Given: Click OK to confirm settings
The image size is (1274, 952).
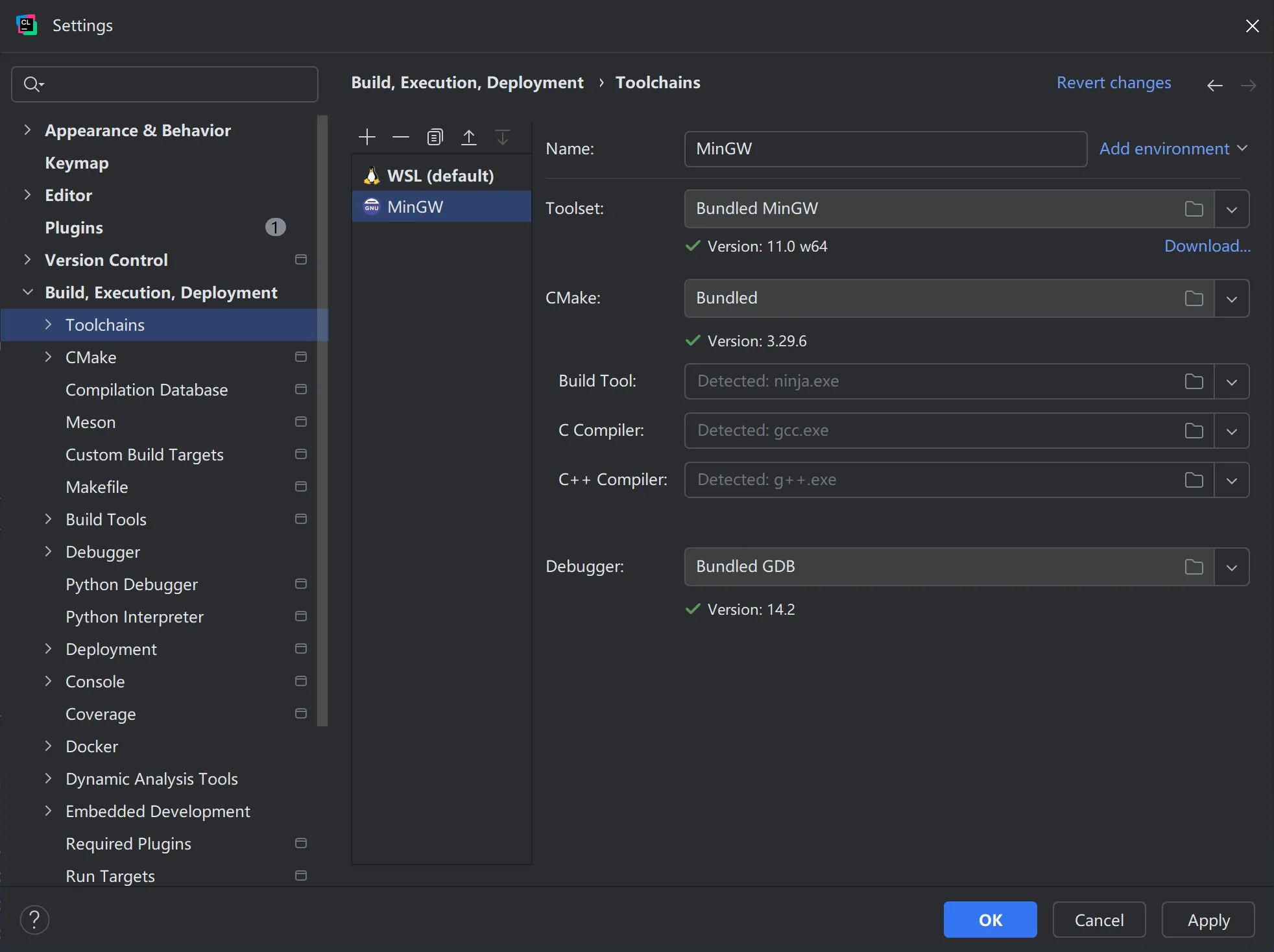Looking at the screenshot, I should tap(990, 920).
